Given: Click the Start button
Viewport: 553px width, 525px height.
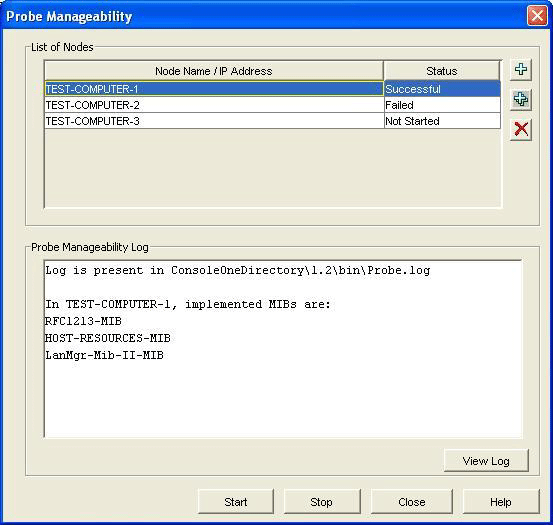Looking at the screenshot, I should pos(236,502).
